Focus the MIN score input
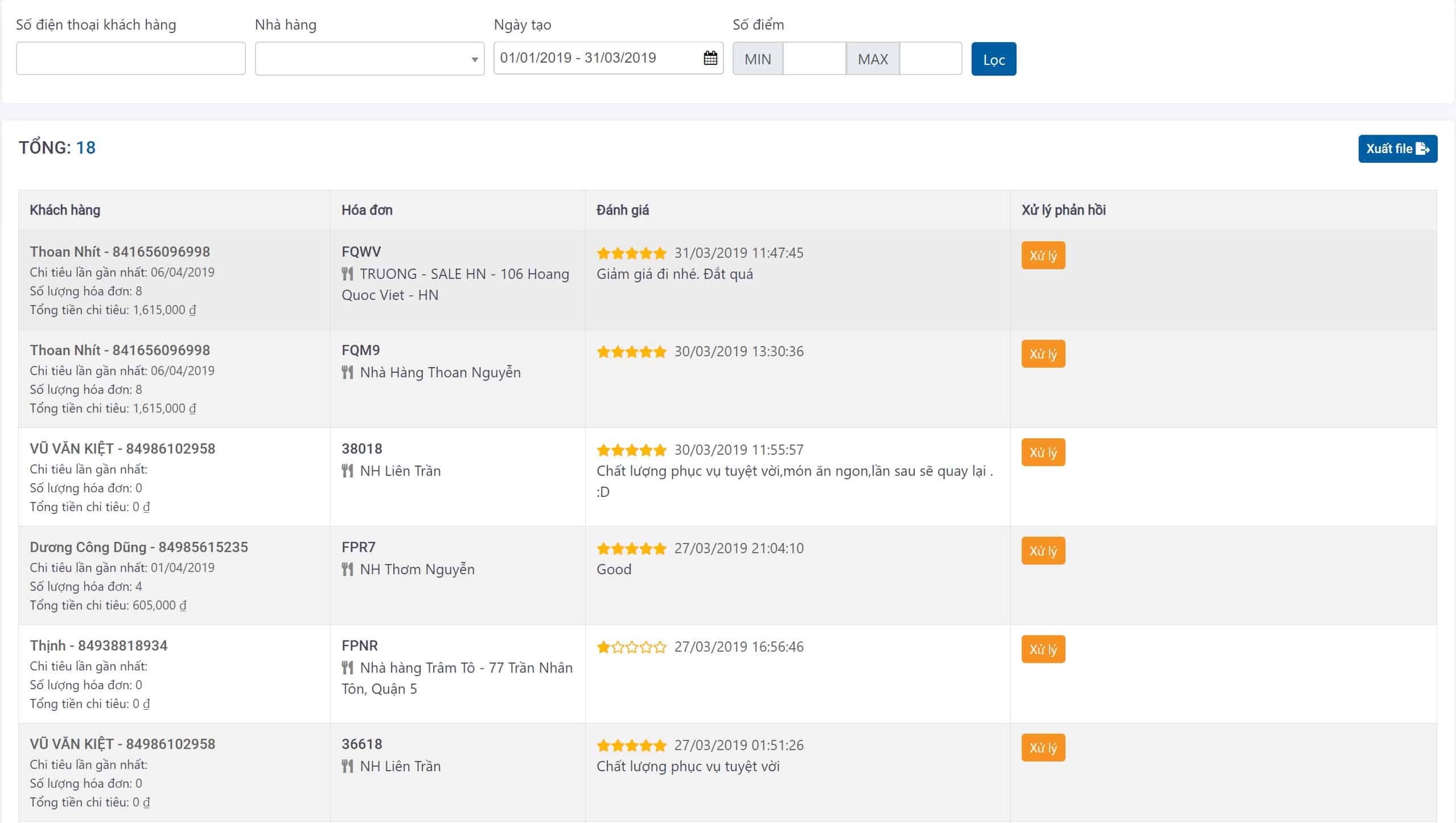Viewport: 1456px width, 823px height. 815,59
